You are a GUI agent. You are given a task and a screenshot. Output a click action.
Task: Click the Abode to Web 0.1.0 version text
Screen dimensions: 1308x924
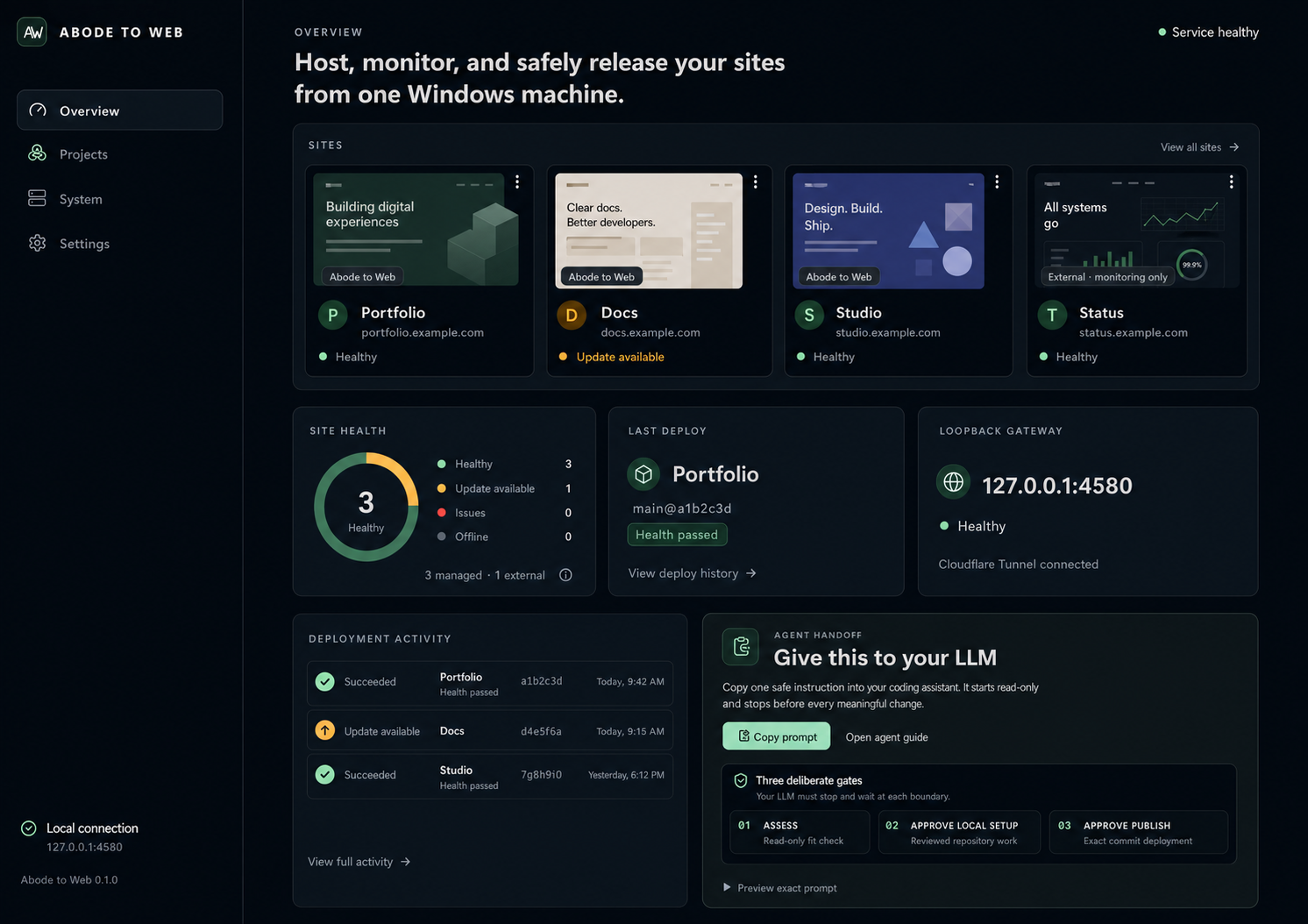pos(69,880)
